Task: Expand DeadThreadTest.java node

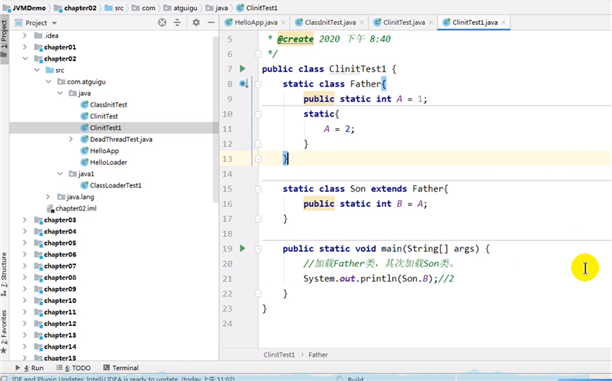Action: 71,139
